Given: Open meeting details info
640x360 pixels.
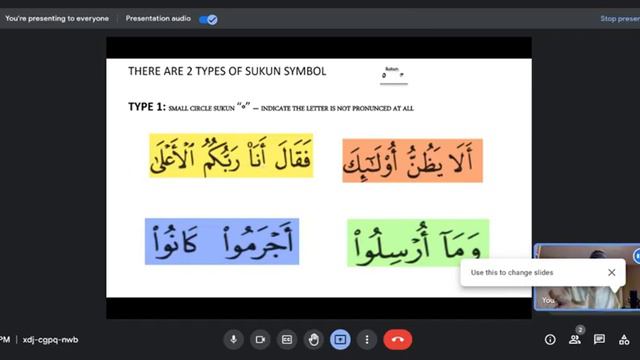Looking at the screenshot, I should (550, 340).
